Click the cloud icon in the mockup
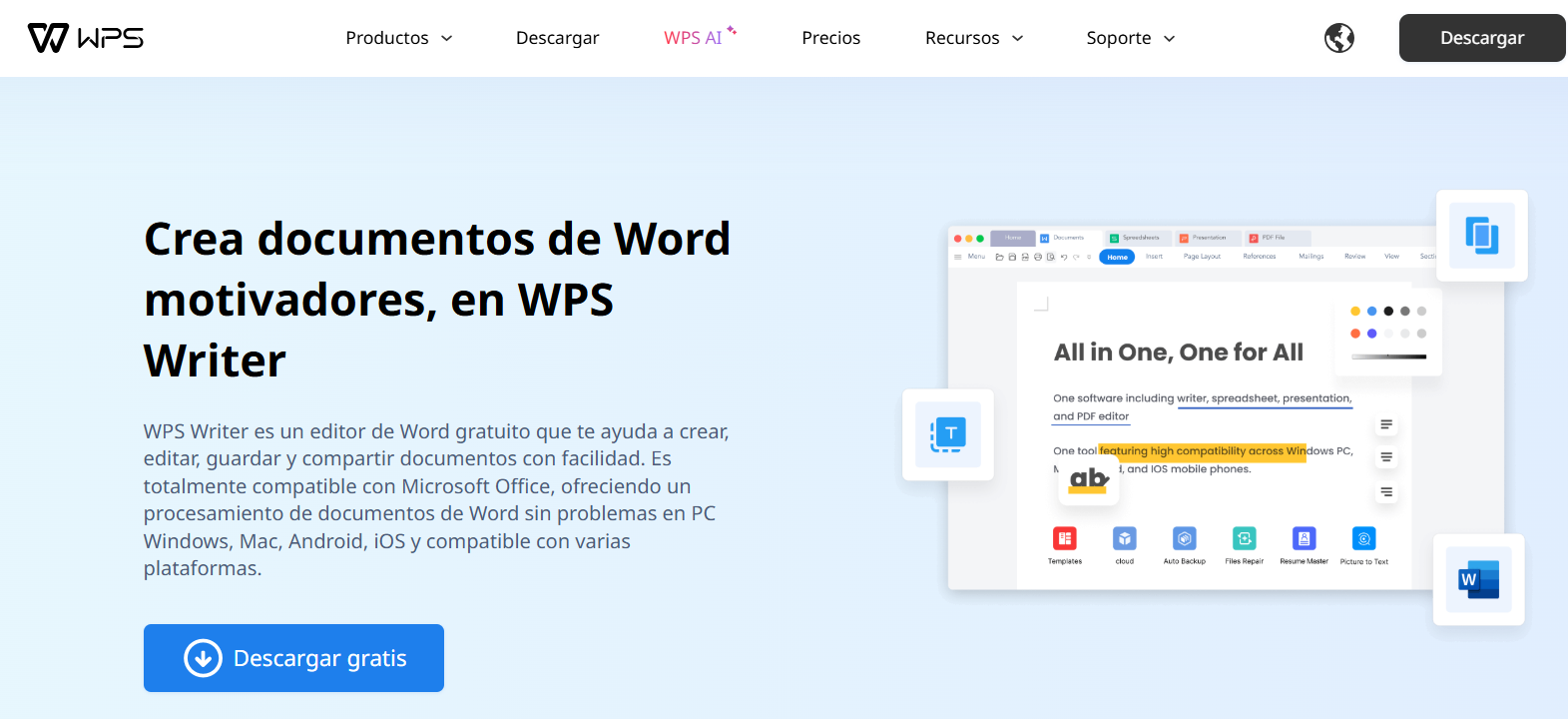 pos(1125,539)
